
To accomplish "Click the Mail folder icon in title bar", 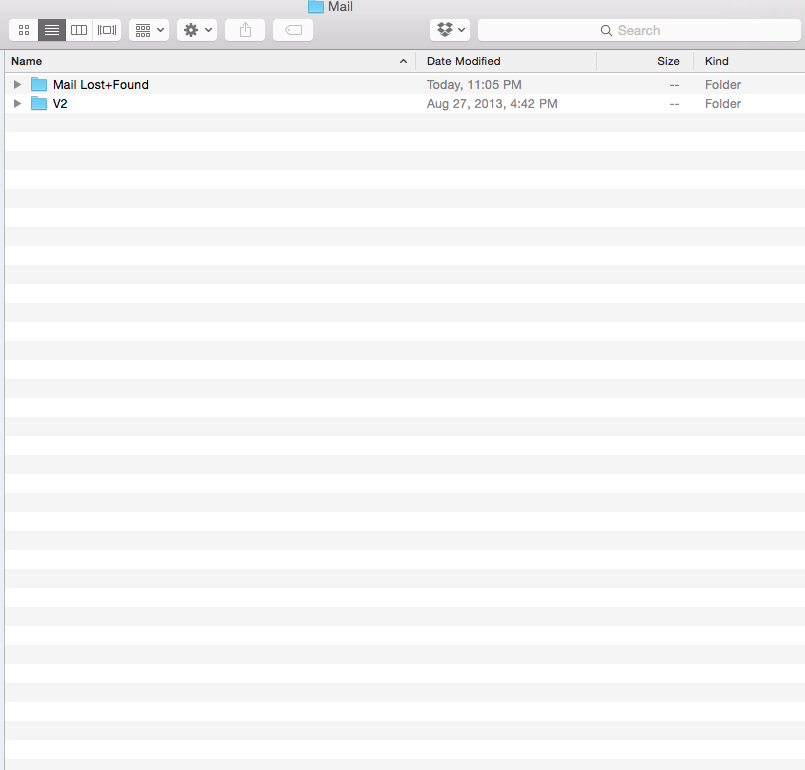I will 316,6.
